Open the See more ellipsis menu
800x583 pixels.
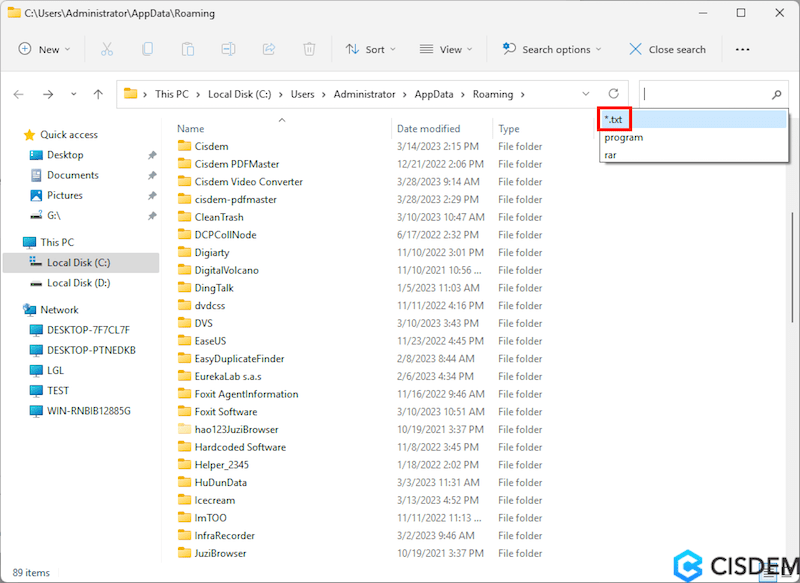[x=742, y=49]
